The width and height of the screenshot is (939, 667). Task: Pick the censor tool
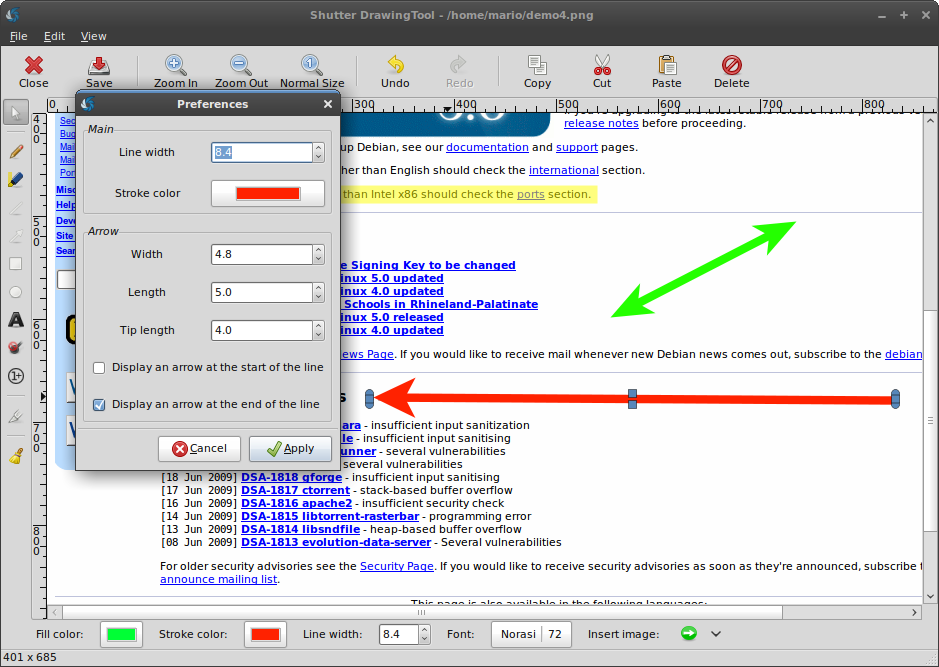16,348
